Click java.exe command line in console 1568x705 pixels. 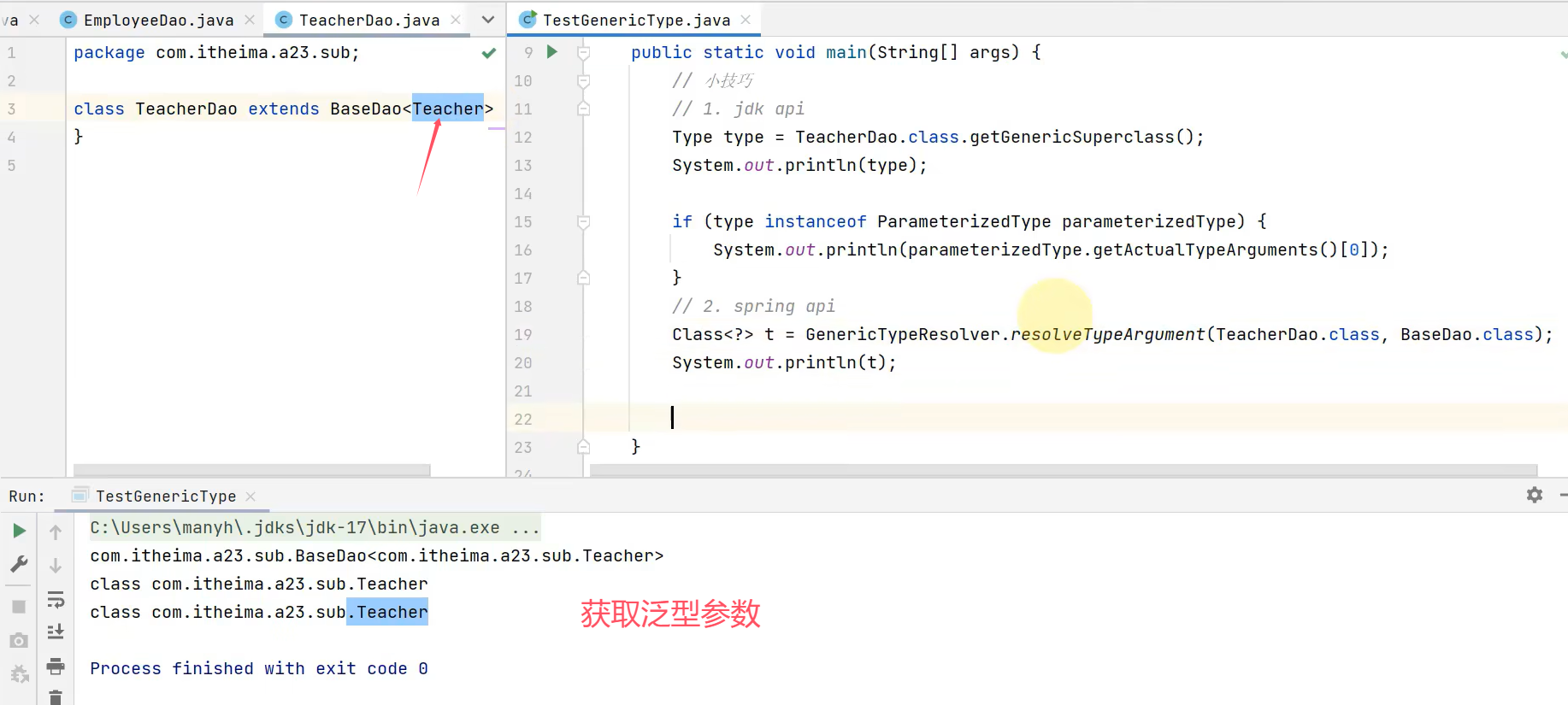315,527
